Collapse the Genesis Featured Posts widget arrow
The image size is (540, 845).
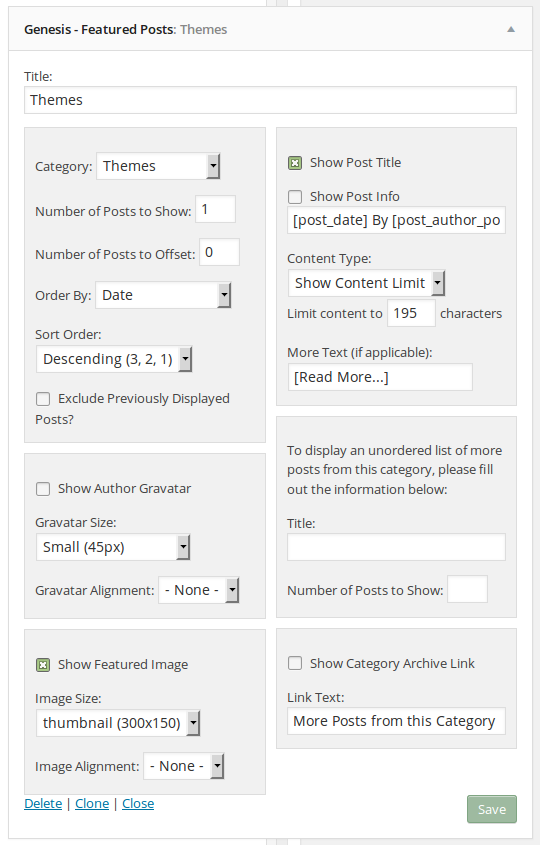point(511,30)
